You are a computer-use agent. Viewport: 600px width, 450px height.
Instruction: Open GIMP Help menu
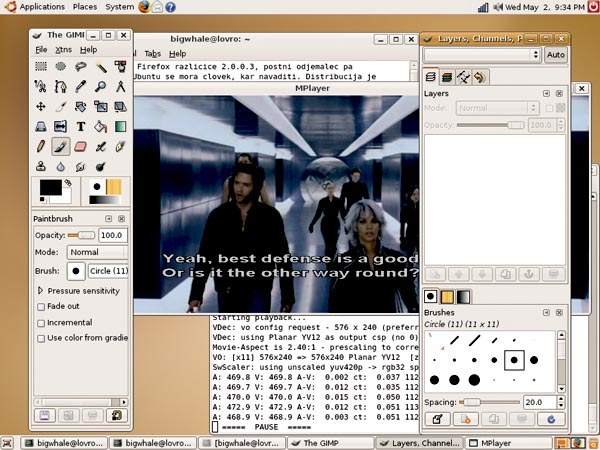pyautogui.click(x=88, y=50)
